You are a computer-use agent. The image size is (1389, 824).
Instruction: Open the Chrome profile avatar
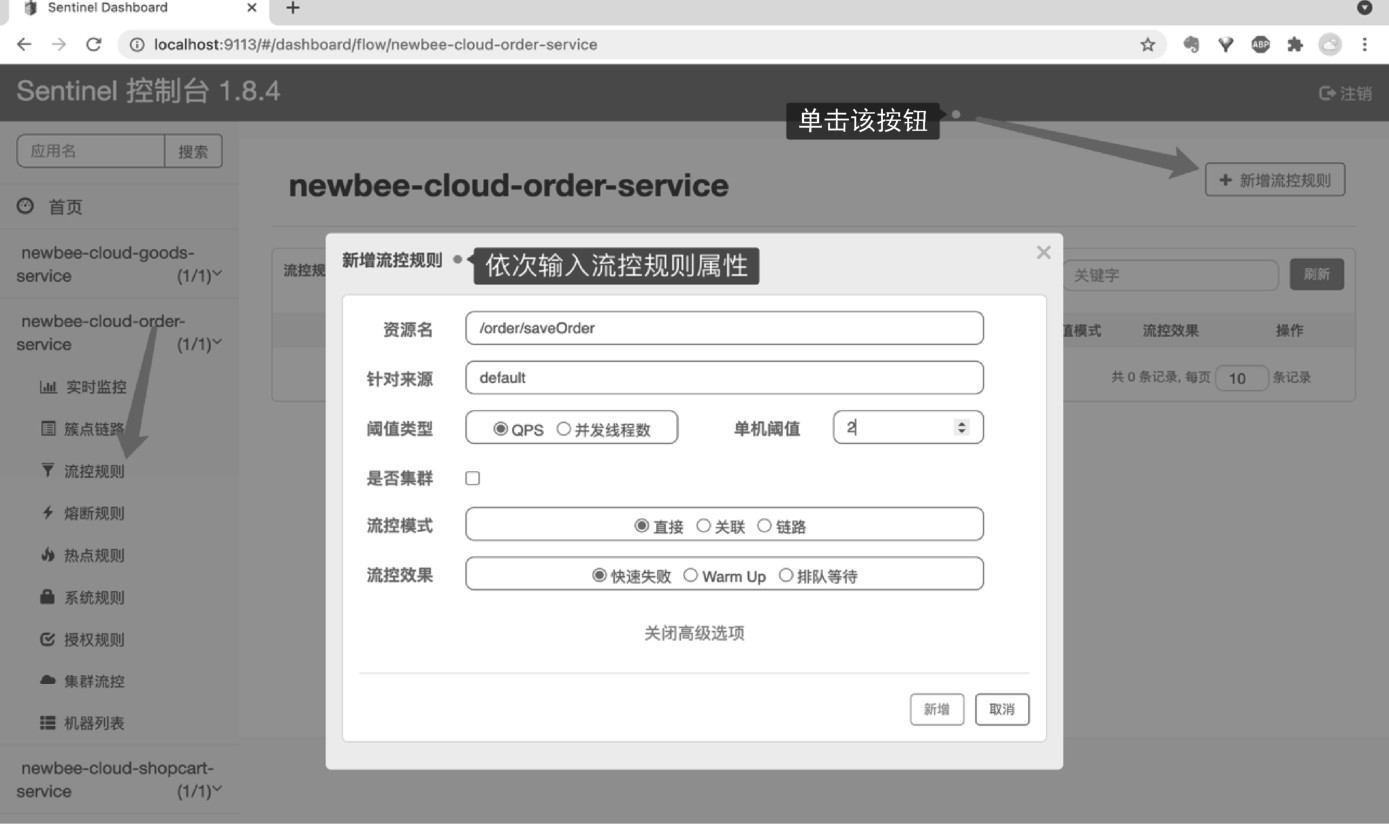pyautogui.click(x=1329, y=44)
